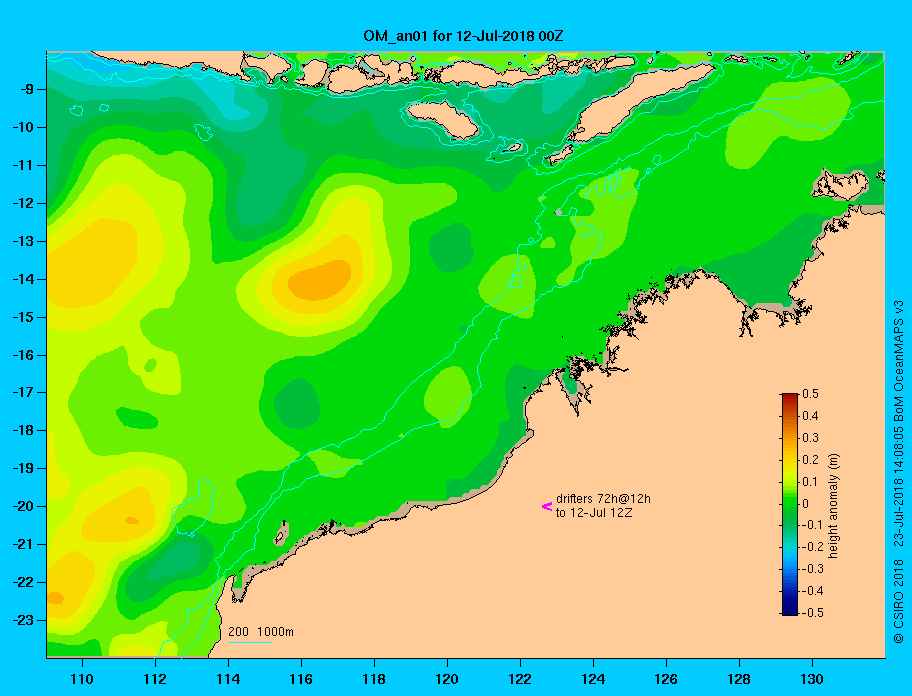912x696 pixels.
Task: Click latitude axis label -9
Action: point(27,90)
